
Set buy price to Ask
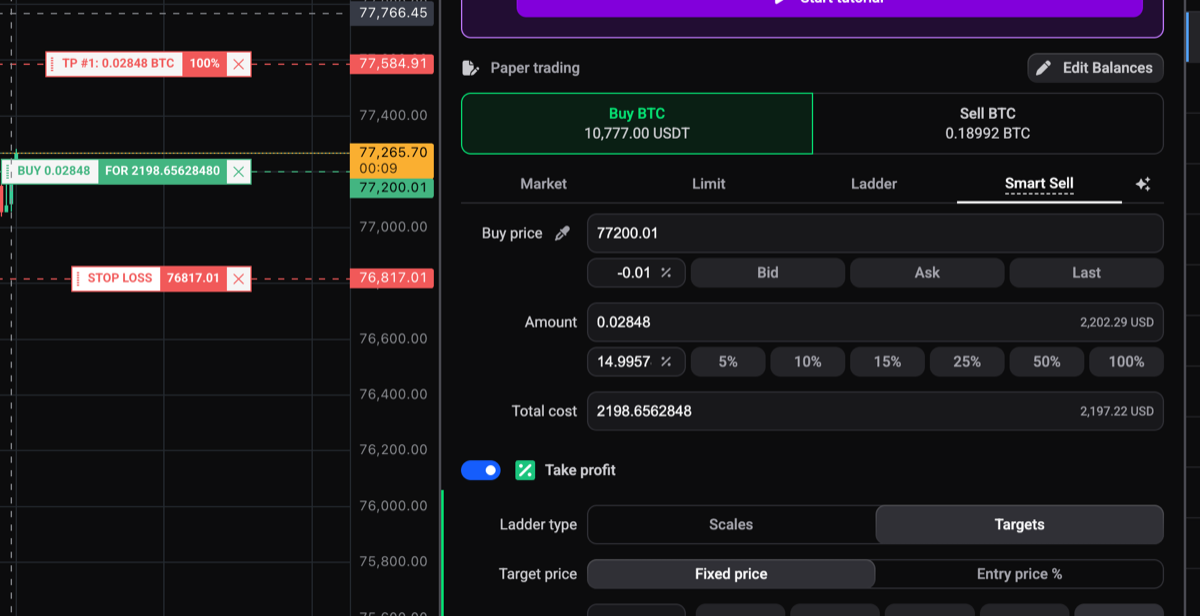(927, 272)
